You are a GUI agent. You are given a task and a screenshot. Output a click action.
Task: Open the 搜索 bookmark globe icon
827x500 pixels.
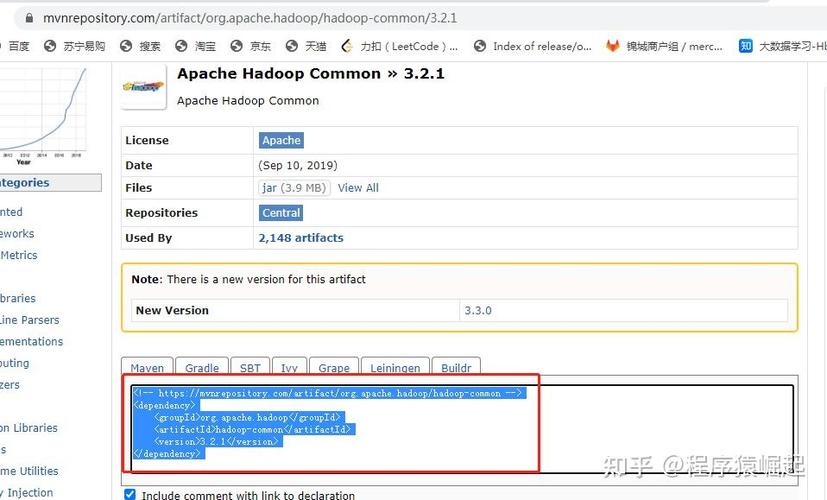tap(126, 46)
